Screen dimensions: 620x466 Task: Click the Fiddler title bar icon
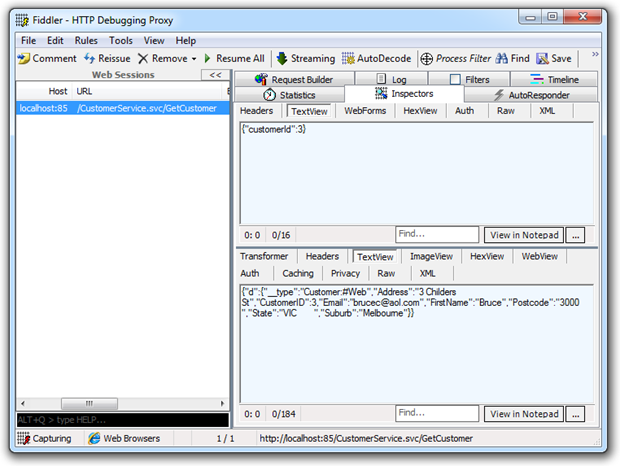tap(22, 20)
